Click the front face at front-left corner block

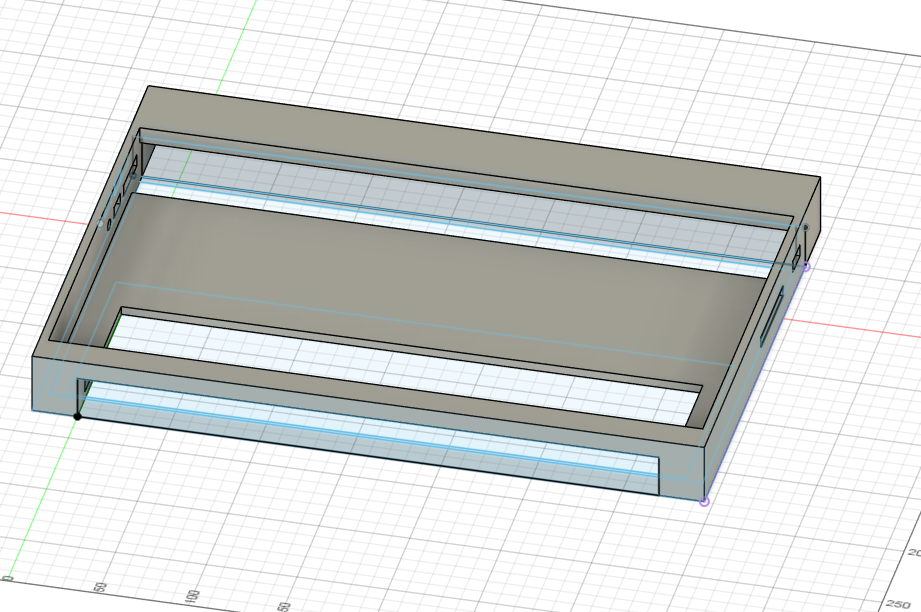(54, 387)
